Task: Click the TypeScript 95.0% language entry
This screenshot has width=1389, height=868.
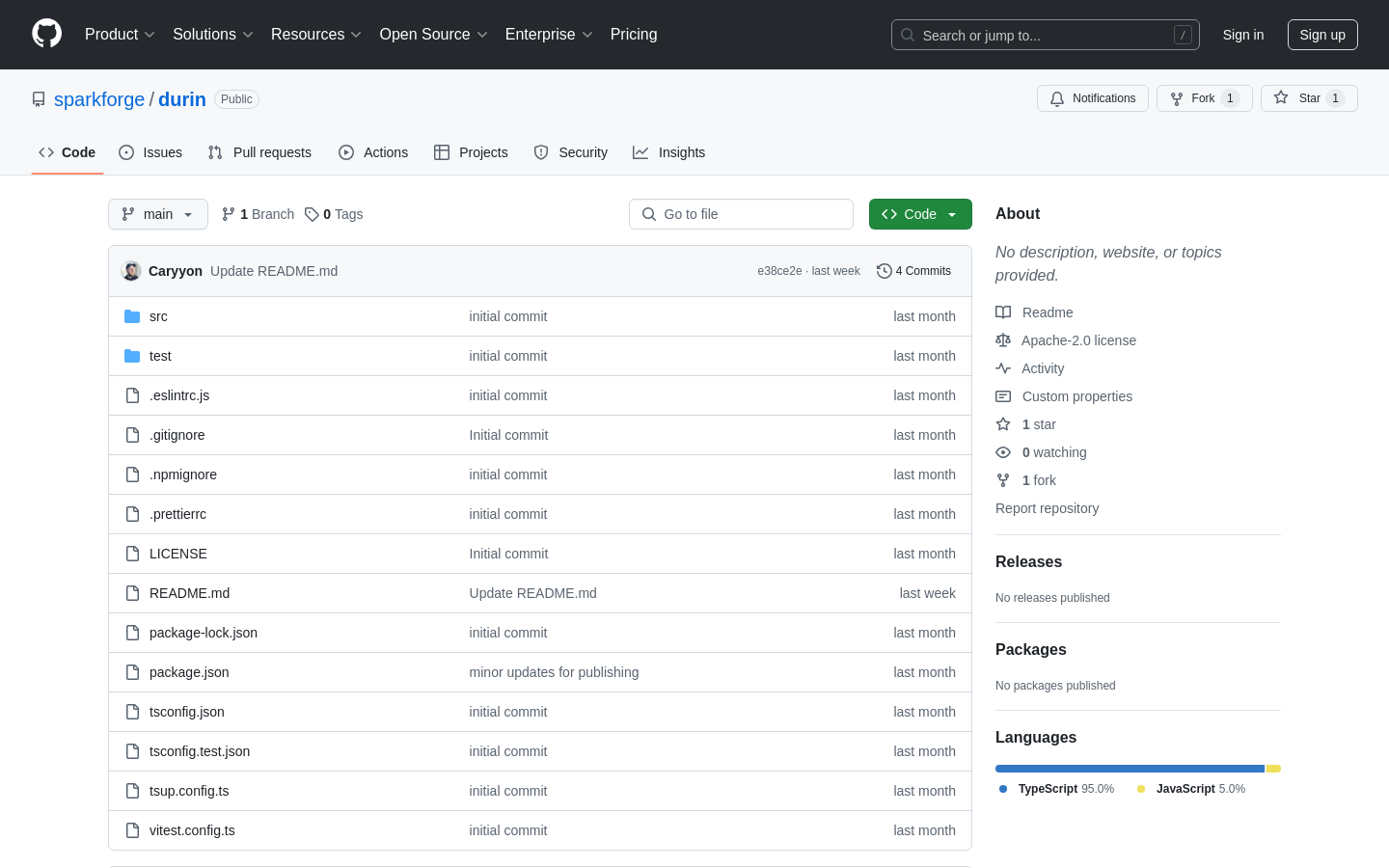Action: (x=1057, y=789)
